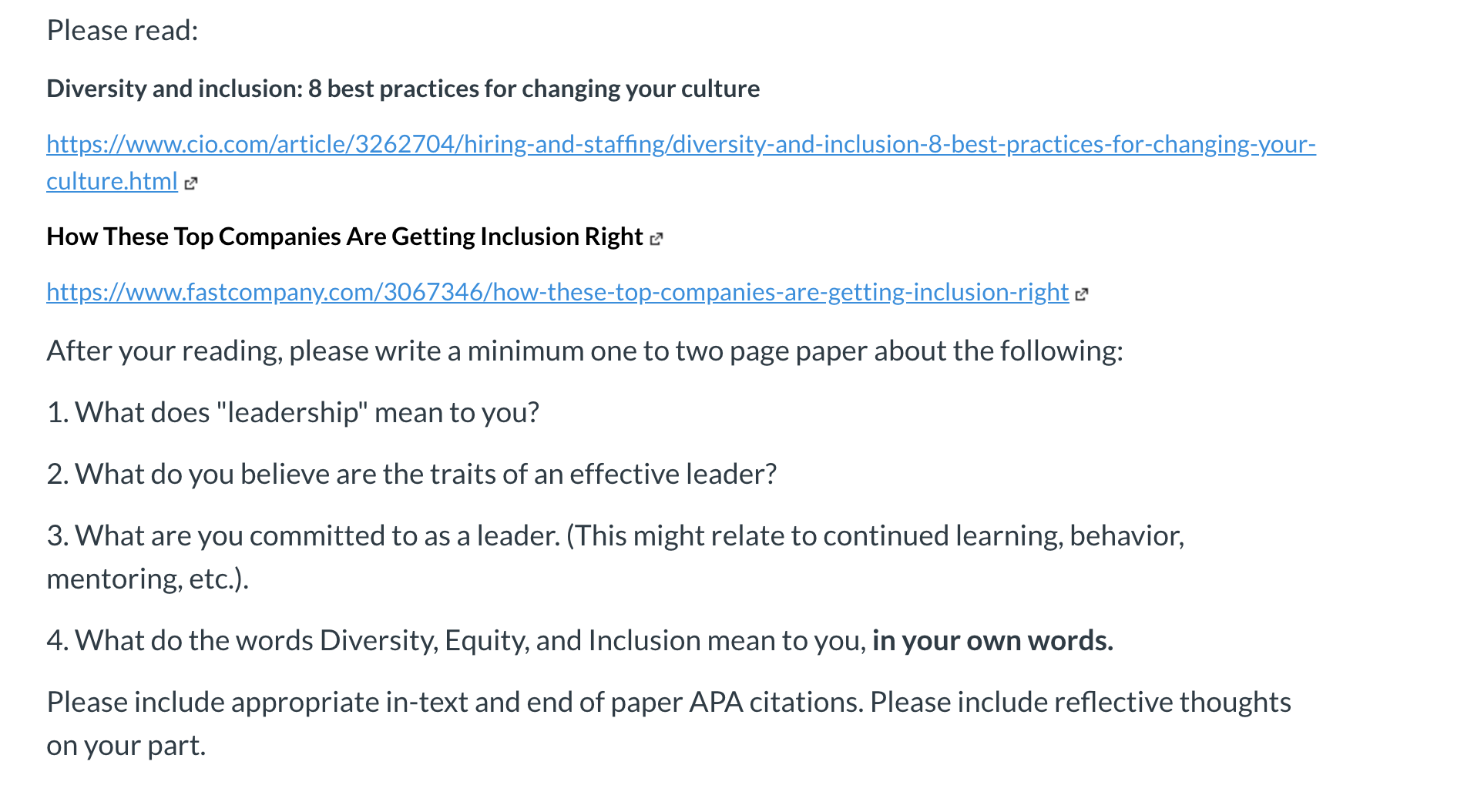The height and width of the screenshot is (812, 1464).
Task: Click the bold heading 'Diversity and inclusion: 8 best practices'
Action: pos(403,89)
